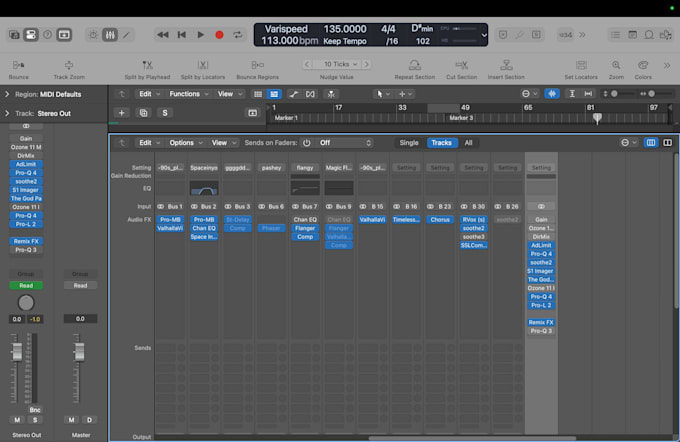This screenshot has height=442, width=680.
Task: Solo the Stereo Out channel strip
Action: click(x=35, y=420)
